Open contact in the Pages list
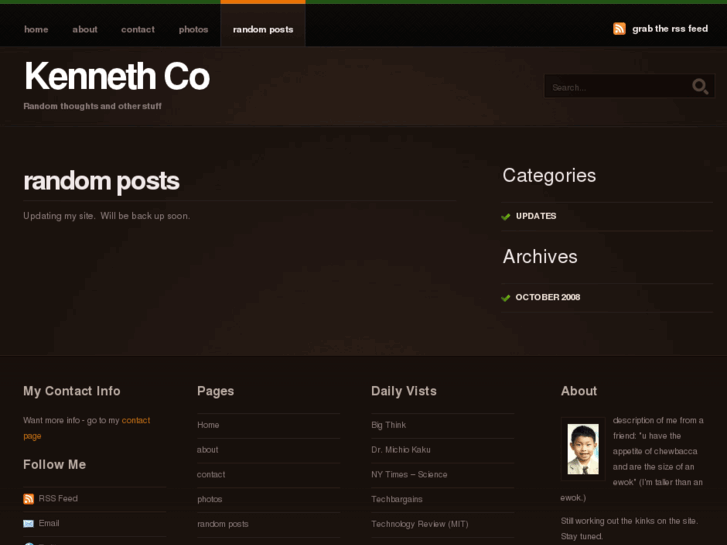The width and height of the screenshot is (727, 545). [211, 474]
